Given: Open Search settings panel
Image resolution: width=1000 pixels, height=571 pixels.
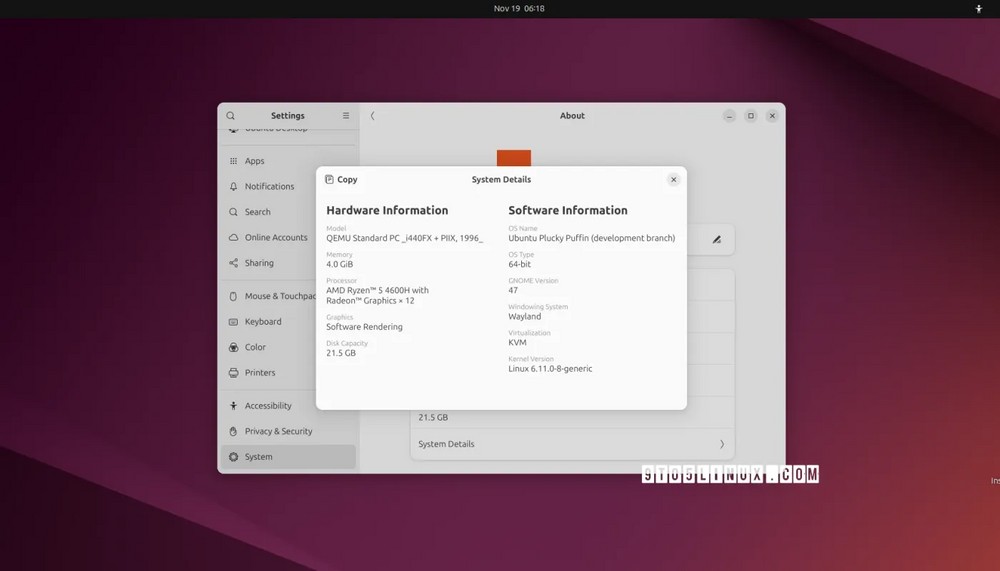Looking at the screenshot, I should [288, 212].
